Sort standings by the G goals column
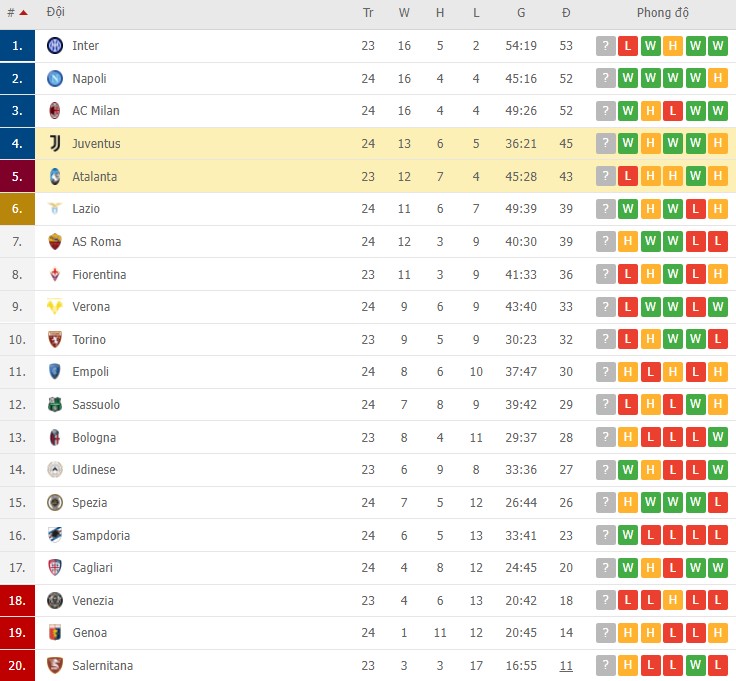The image size is (736, 681). (521, 13)
